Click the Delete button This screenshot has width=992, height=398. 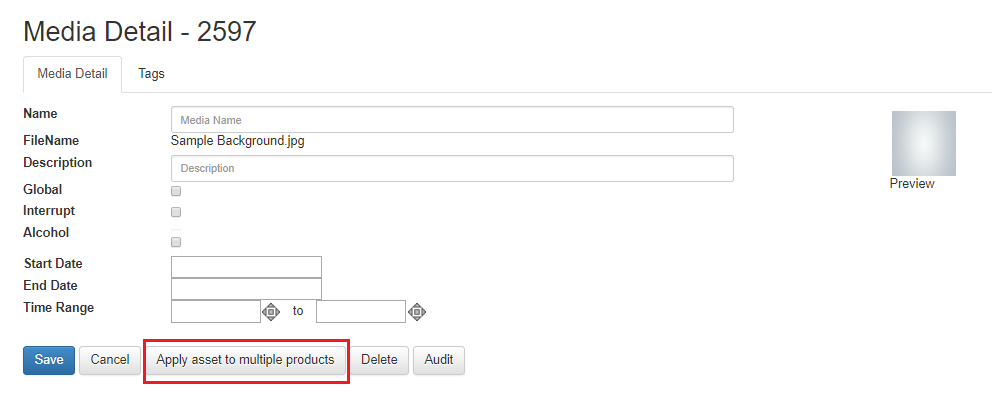(x=379, y=360)
